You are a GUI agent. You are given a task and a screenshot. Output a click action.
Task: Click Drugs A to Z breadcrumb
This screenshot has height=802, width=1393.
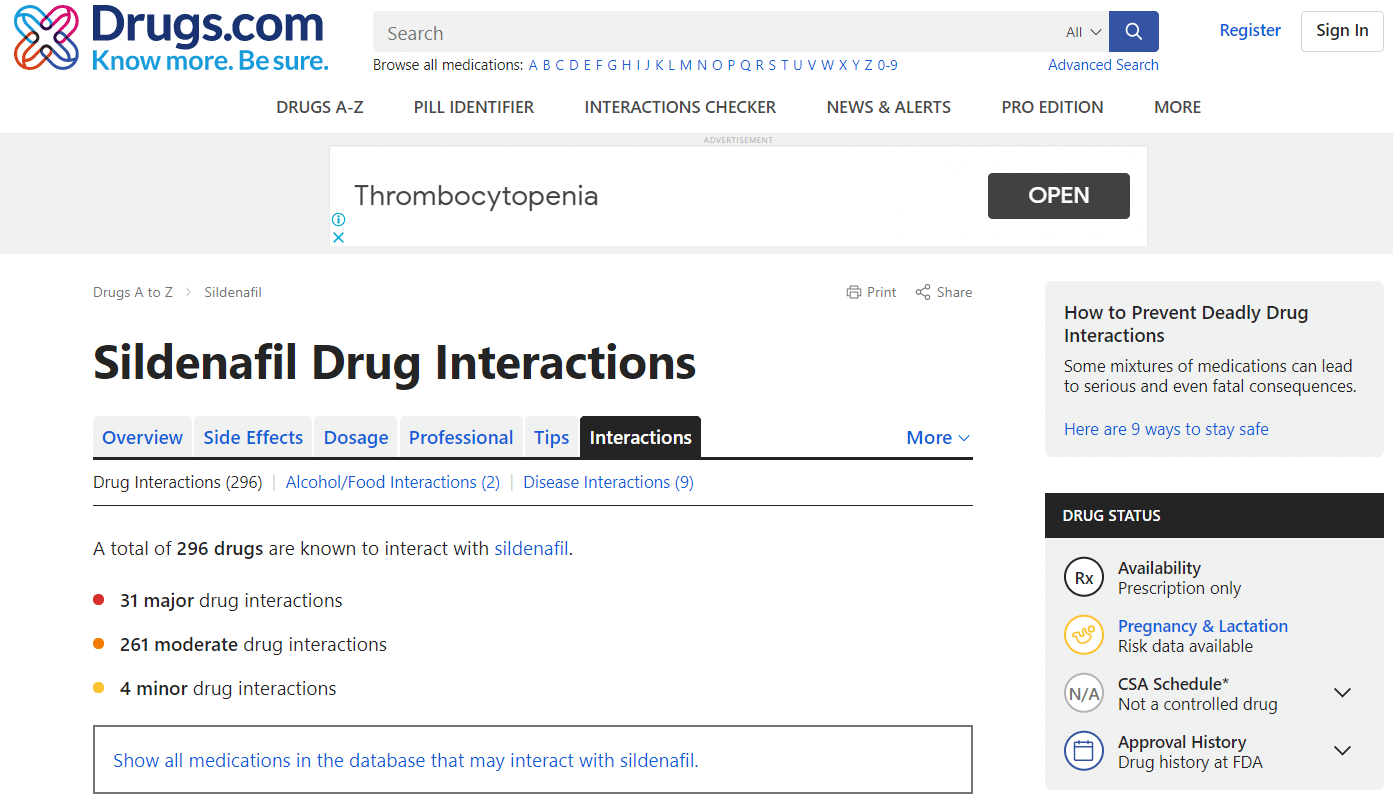coord(133,292)
